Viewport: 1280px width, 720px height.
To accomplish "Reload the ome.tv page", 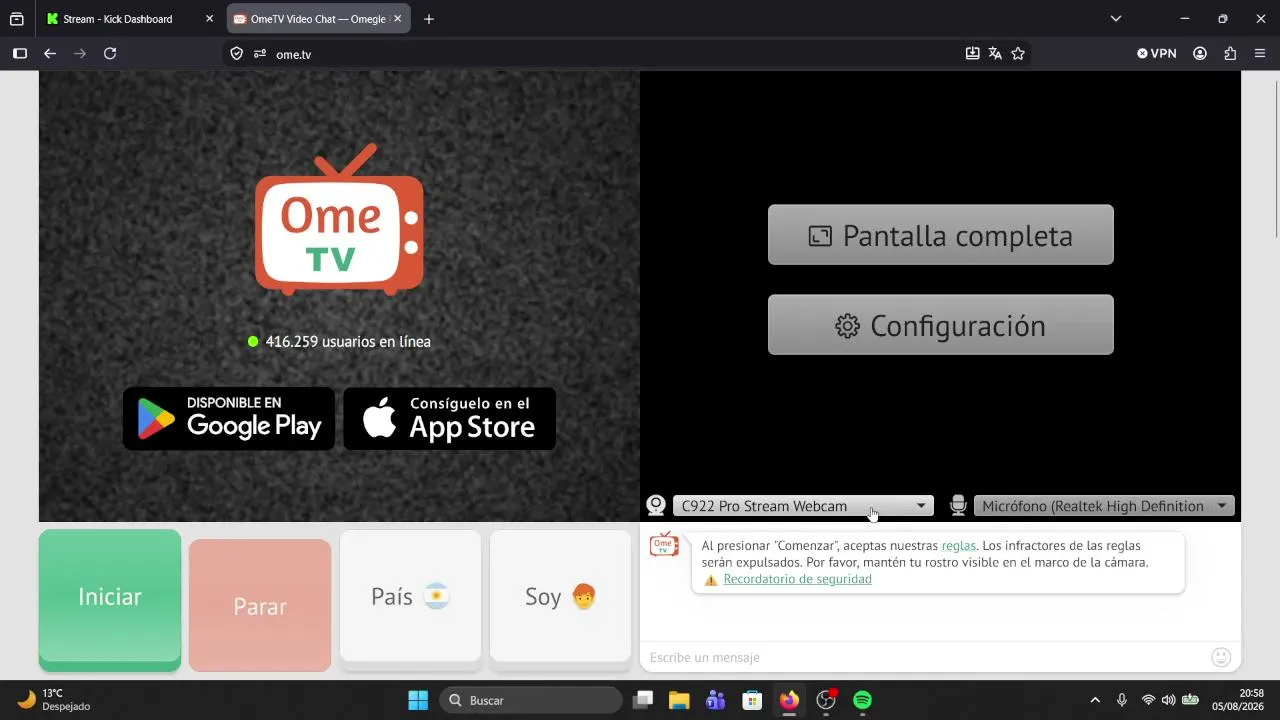I will (110, 54).
